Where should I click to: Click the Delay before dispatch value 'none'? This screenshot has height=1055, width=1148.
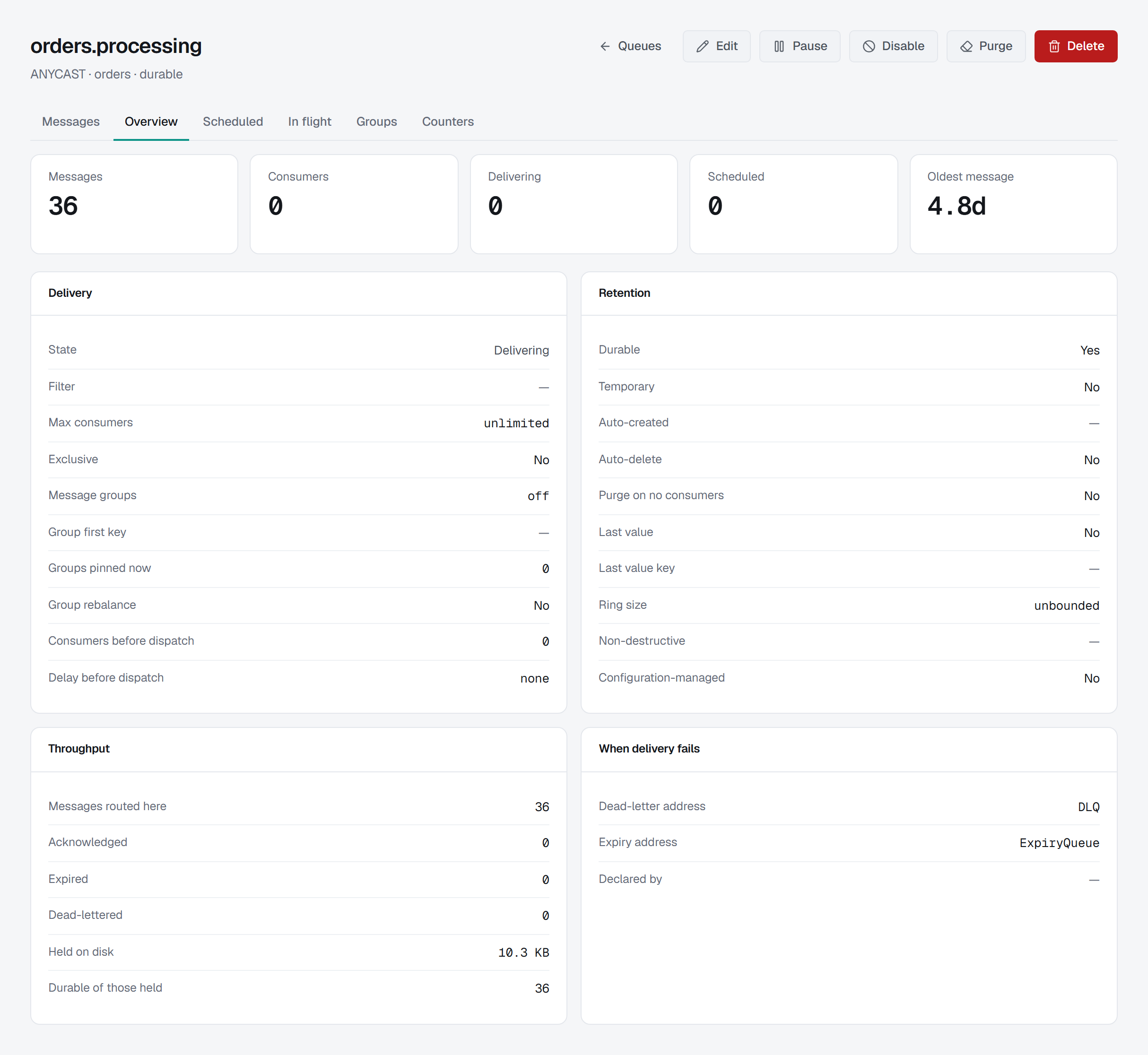point(534,678)
